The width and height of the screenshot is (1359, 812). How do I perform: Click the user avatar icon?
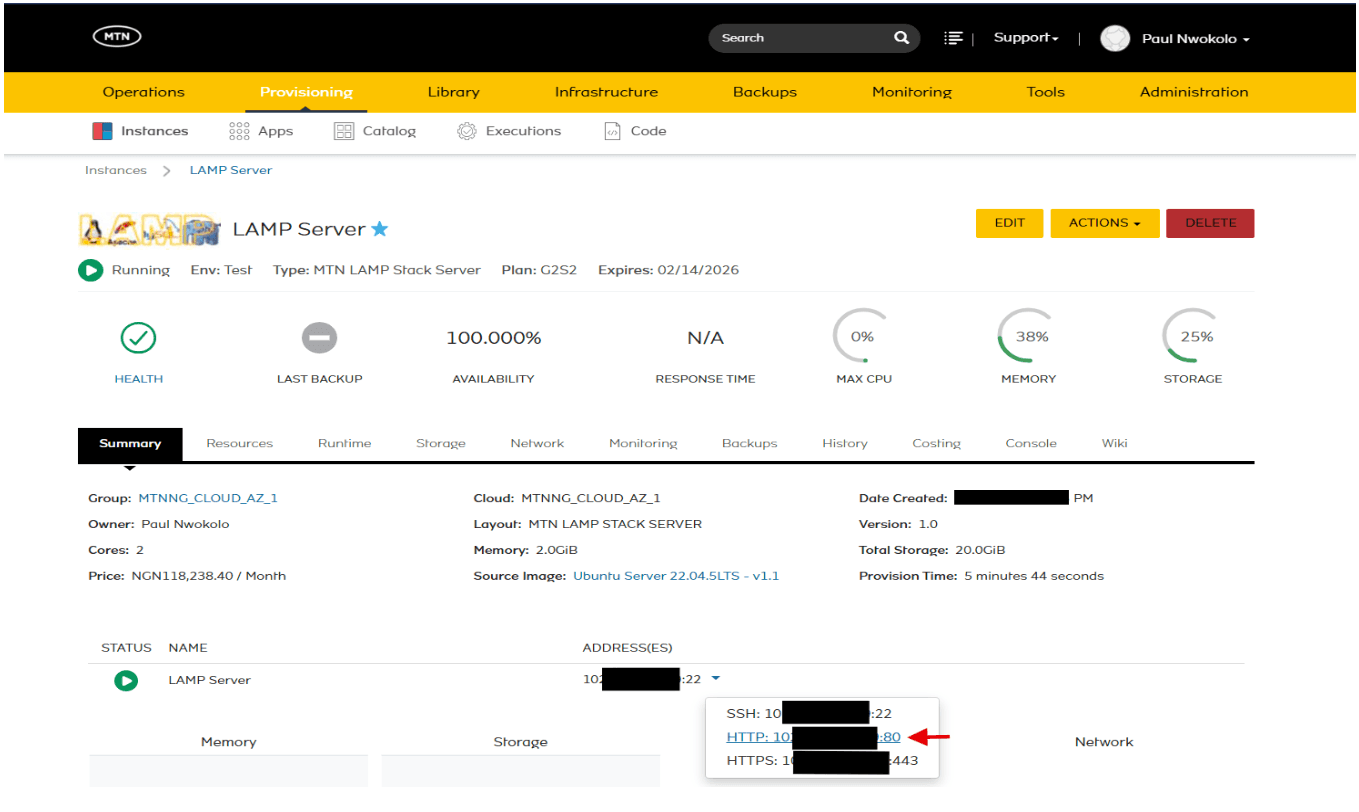coord(1114,39)
